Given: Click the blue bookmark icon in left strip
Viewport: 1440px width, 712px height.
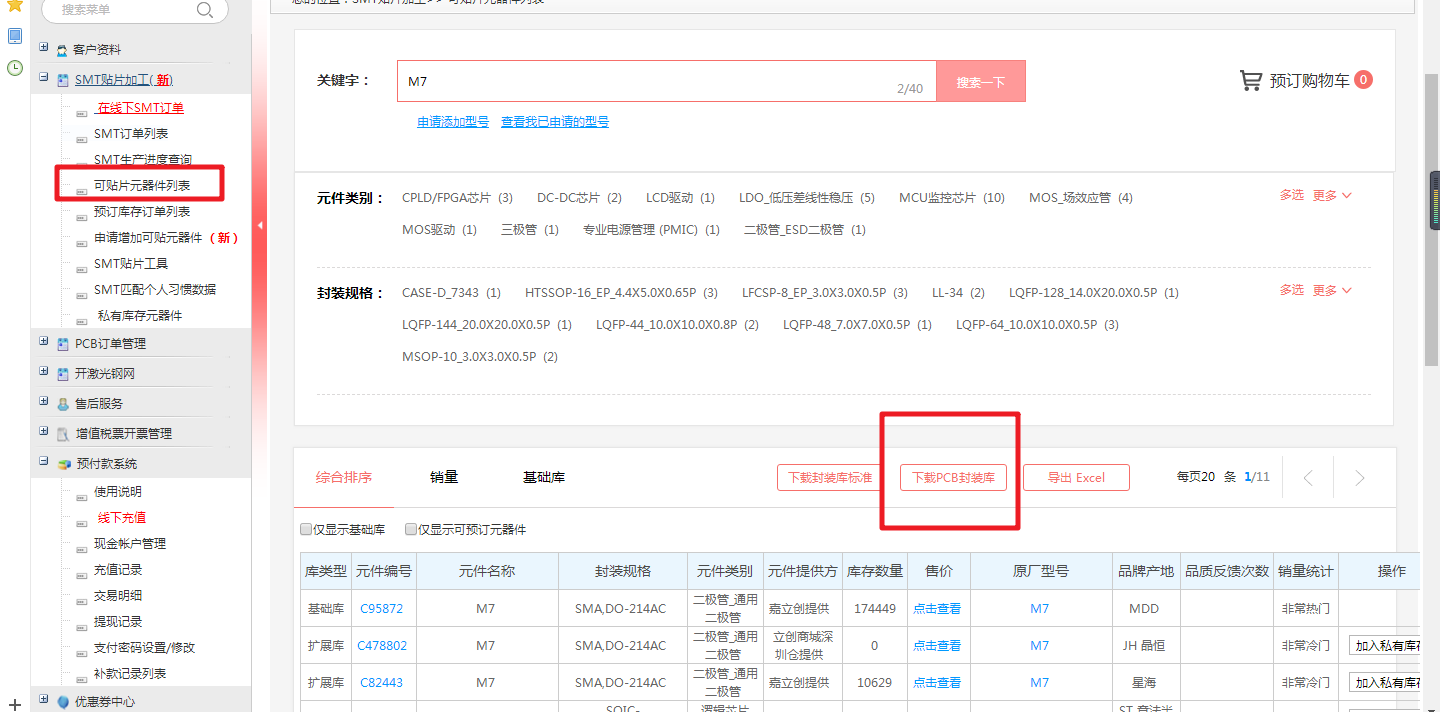Looking at the screenshot, I should [15, 36].
